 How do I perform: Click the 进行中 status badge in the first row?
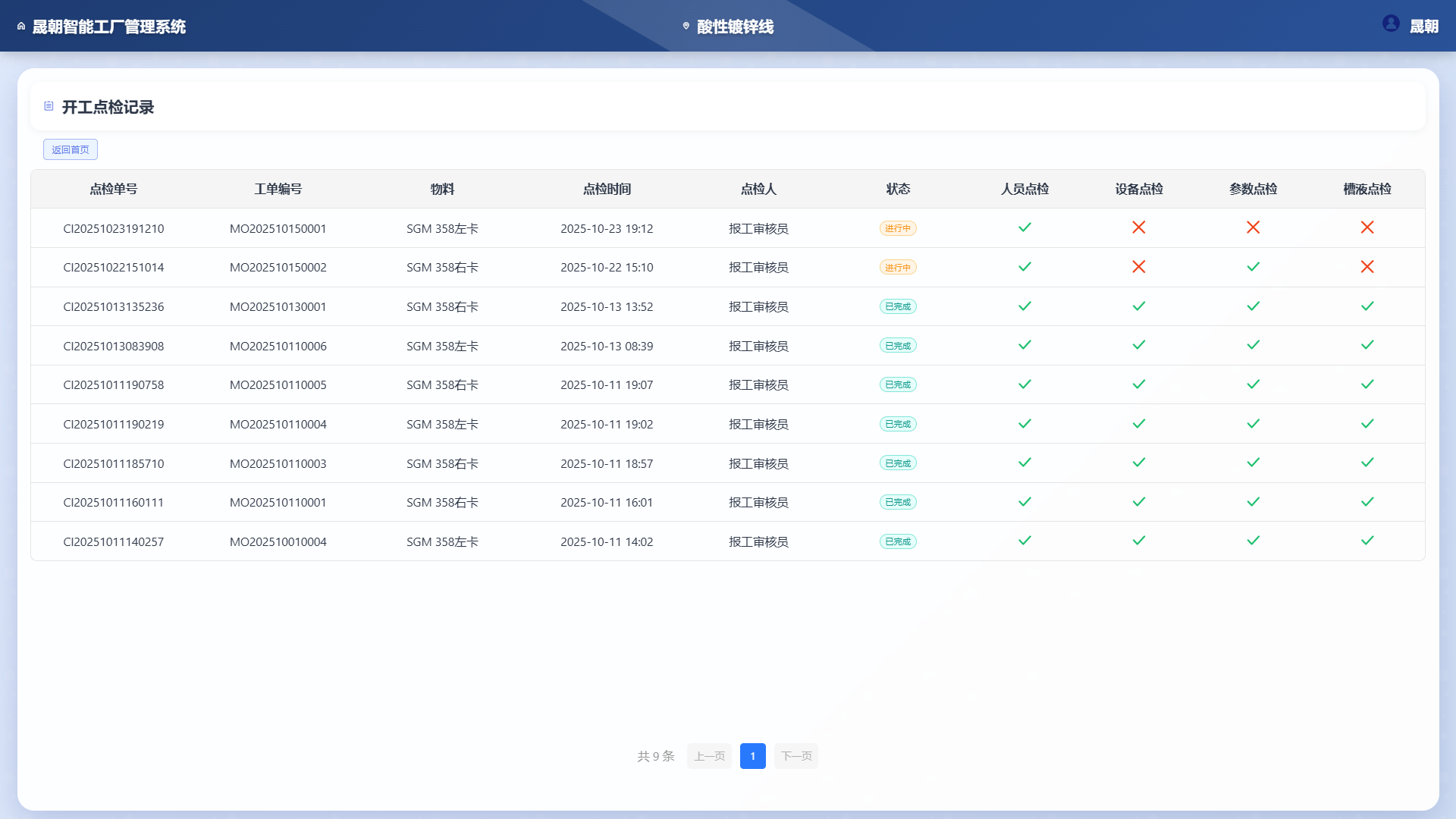(x=898, y=227)
